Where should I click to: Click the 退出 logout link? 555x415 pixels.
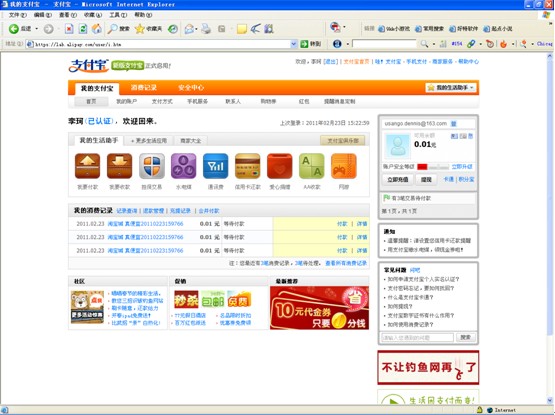pyautogui.click(x=331, y=62)
